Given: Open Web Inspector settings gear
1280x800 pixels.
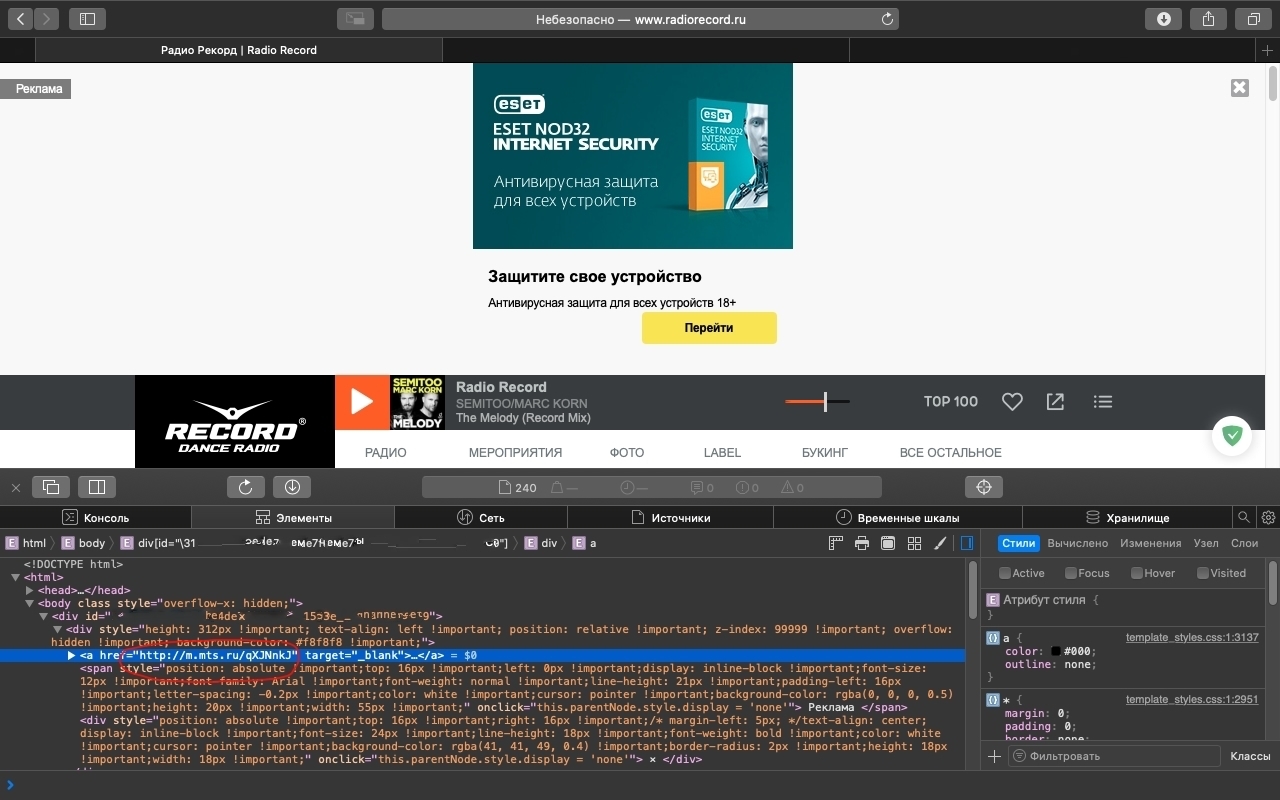Looking at the screenshot, I should 1268,517.
